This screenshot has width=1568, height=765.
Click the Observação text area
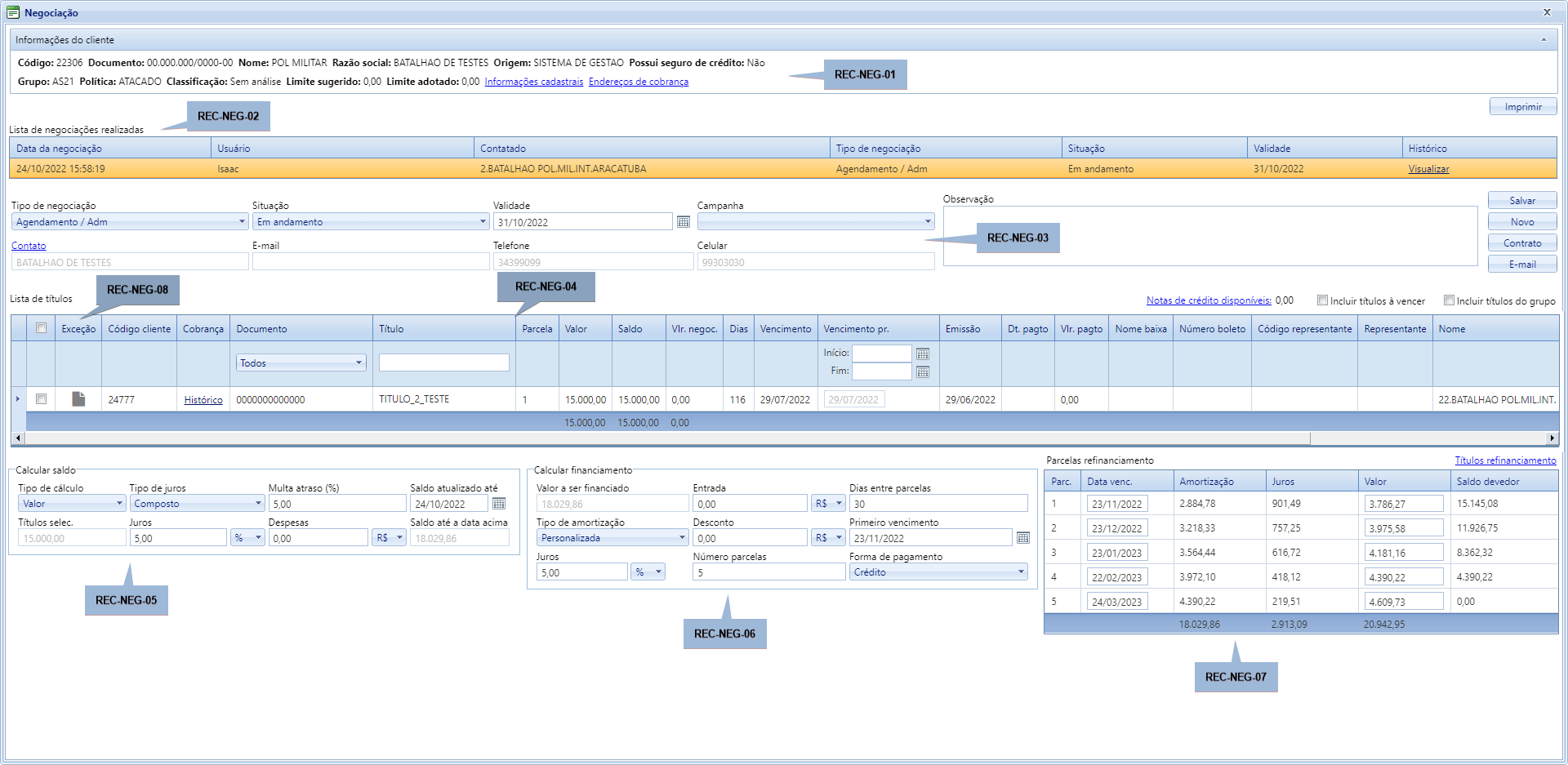point(1210,236)
